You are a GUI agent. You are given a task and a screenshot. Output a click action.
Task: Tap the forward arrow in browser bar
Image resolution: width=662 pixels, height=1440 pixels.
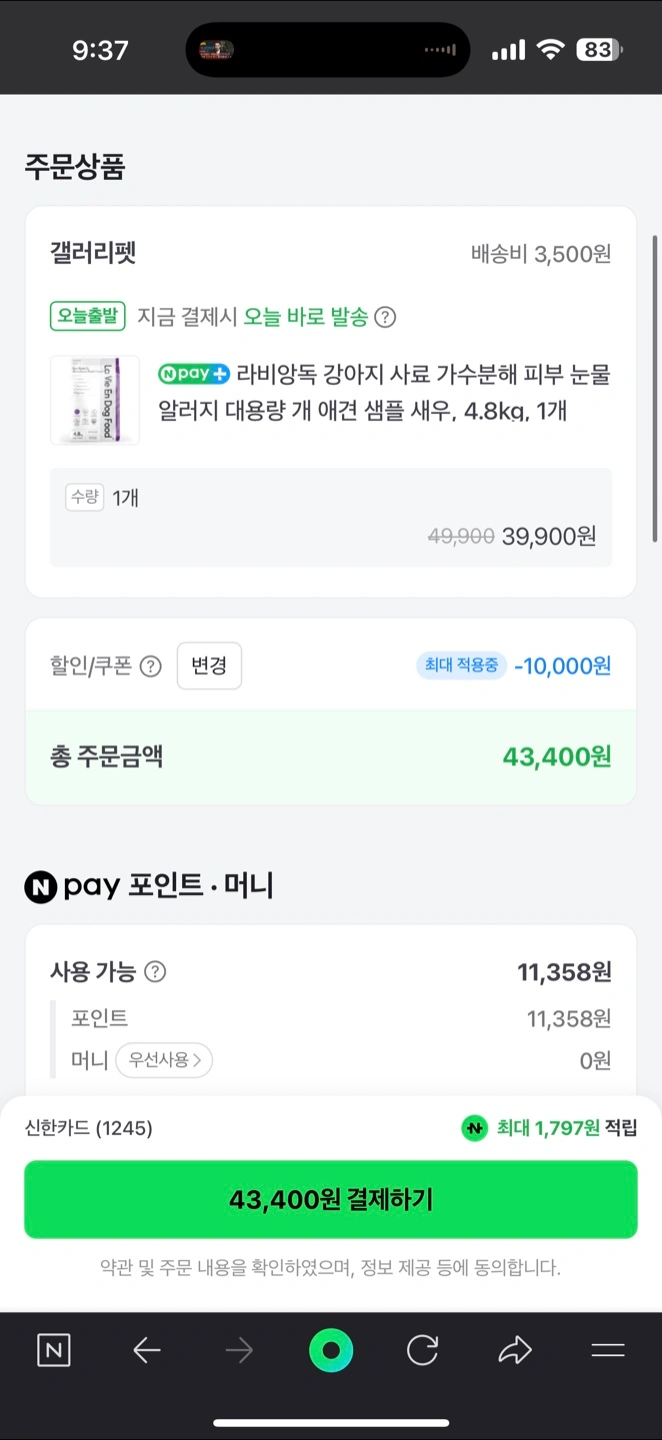tap(239, 1351)
